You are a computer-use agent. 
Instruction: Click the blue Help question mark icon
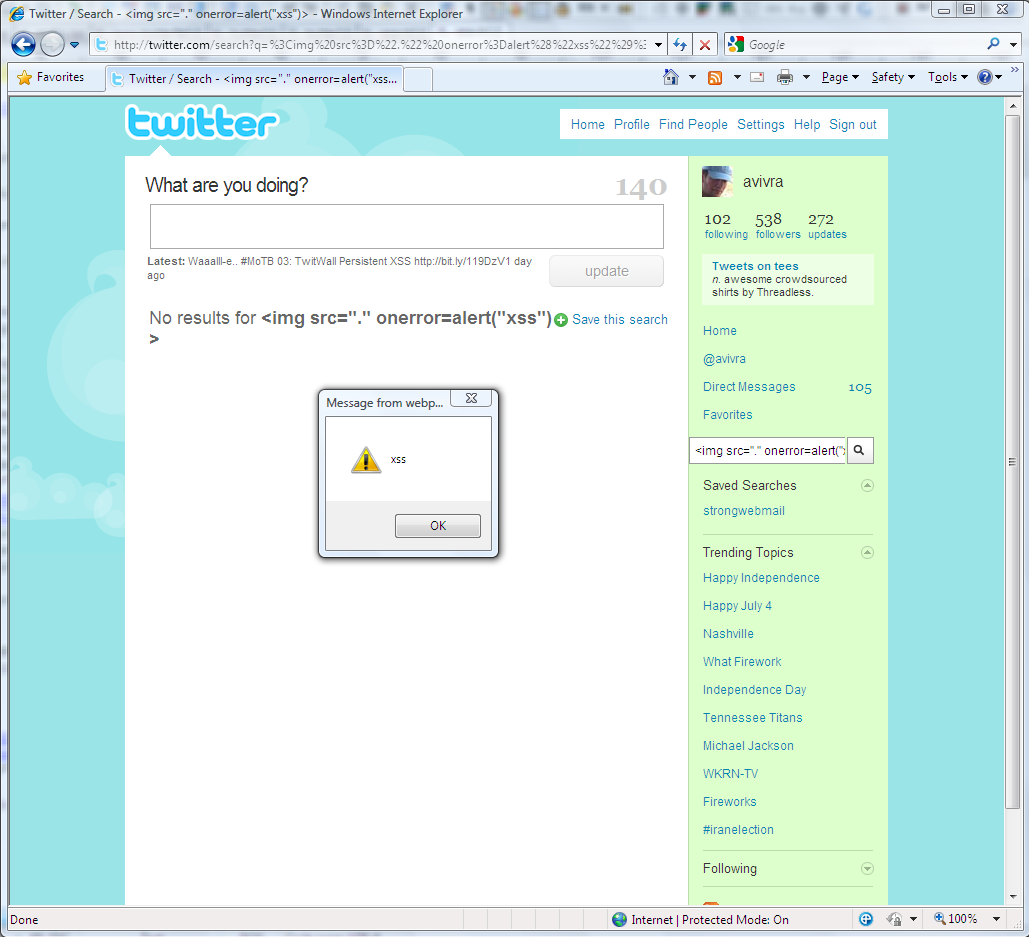(984, 77)
